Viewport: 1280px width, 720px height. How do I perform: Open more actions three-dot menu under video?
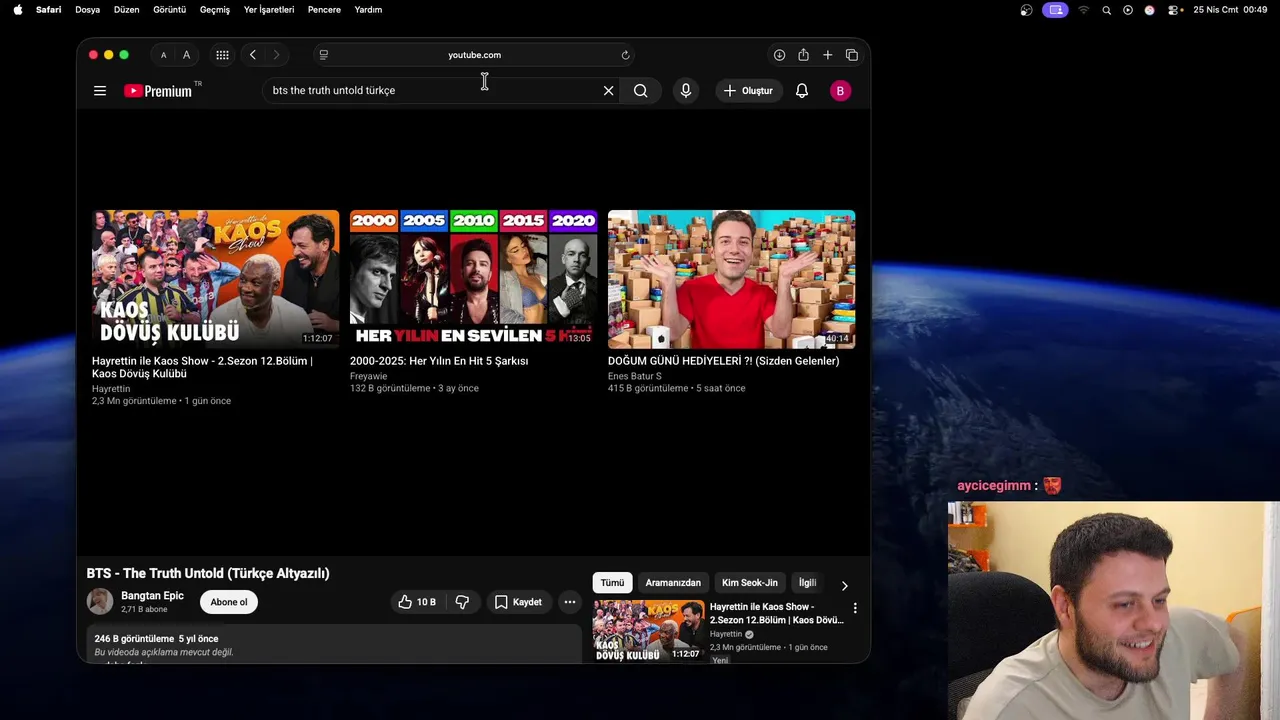[x=569, y=602]
